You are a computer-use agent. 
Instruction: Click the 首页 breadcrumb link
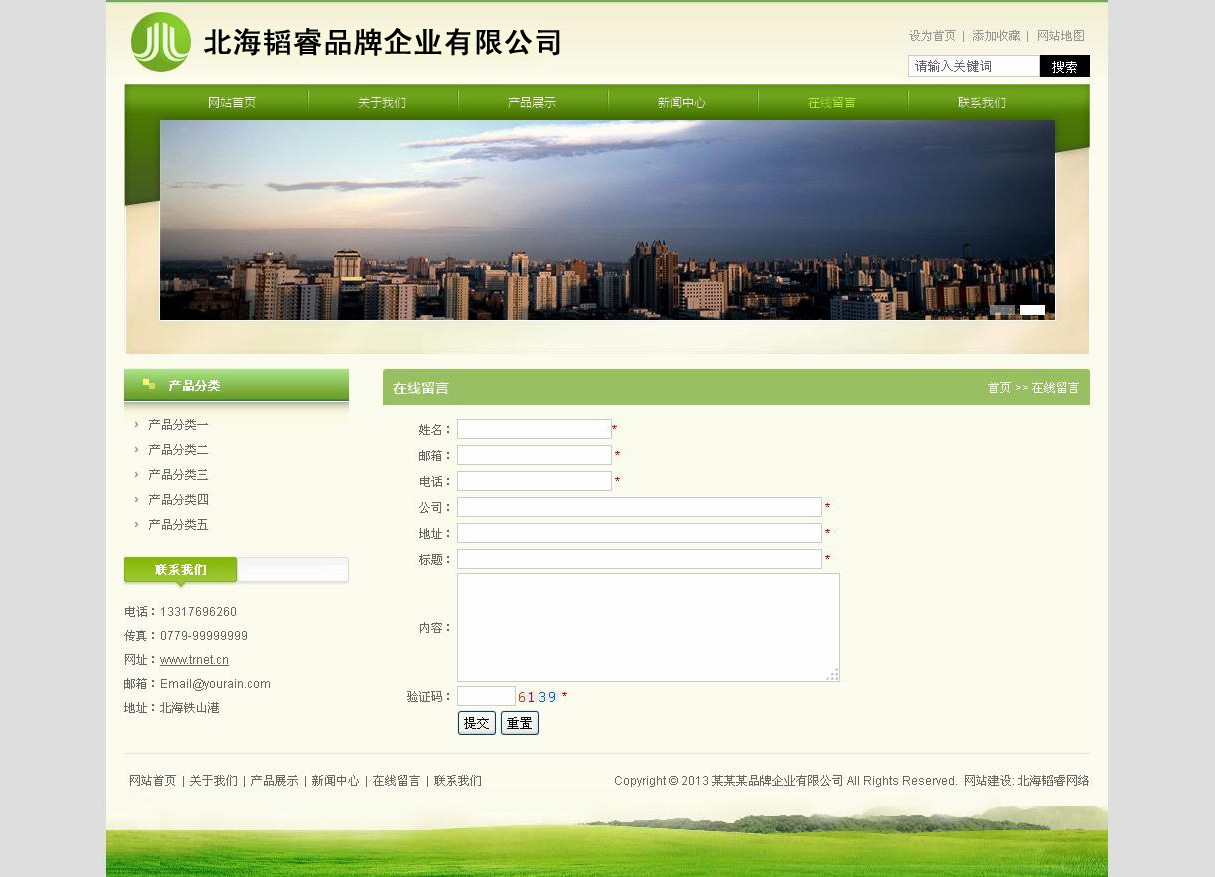(999, 388)
